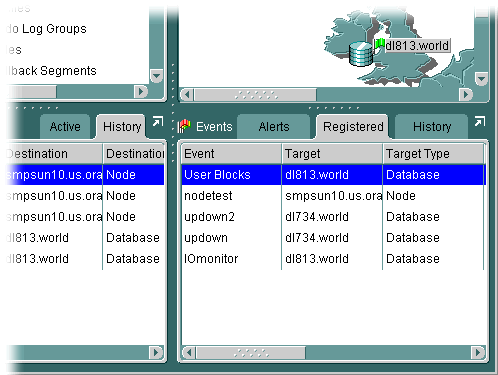This screenshot has width=498, height=375.
Task: Click events list right scroll arrow
Action: tap(478, 352)
